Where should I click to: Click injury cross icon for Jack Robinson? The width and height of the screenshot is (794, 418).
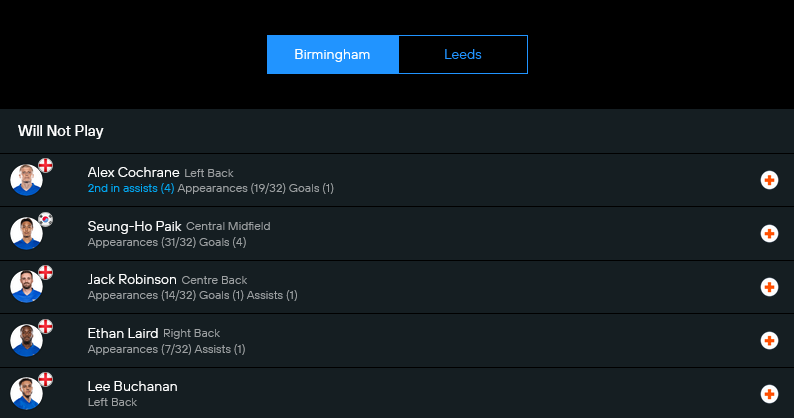click(769, 287)
